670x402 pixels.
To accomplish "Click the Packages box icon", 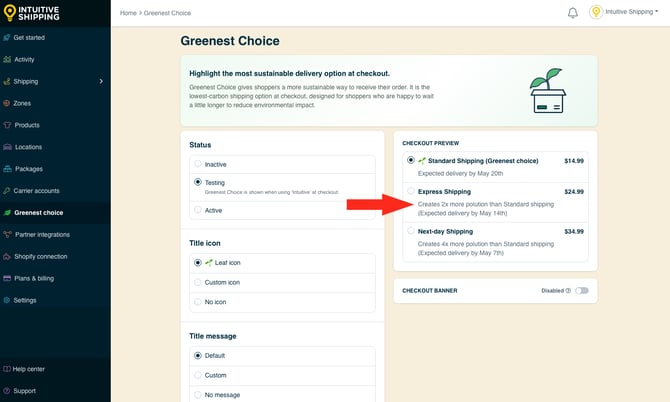I will pos(8,169).
